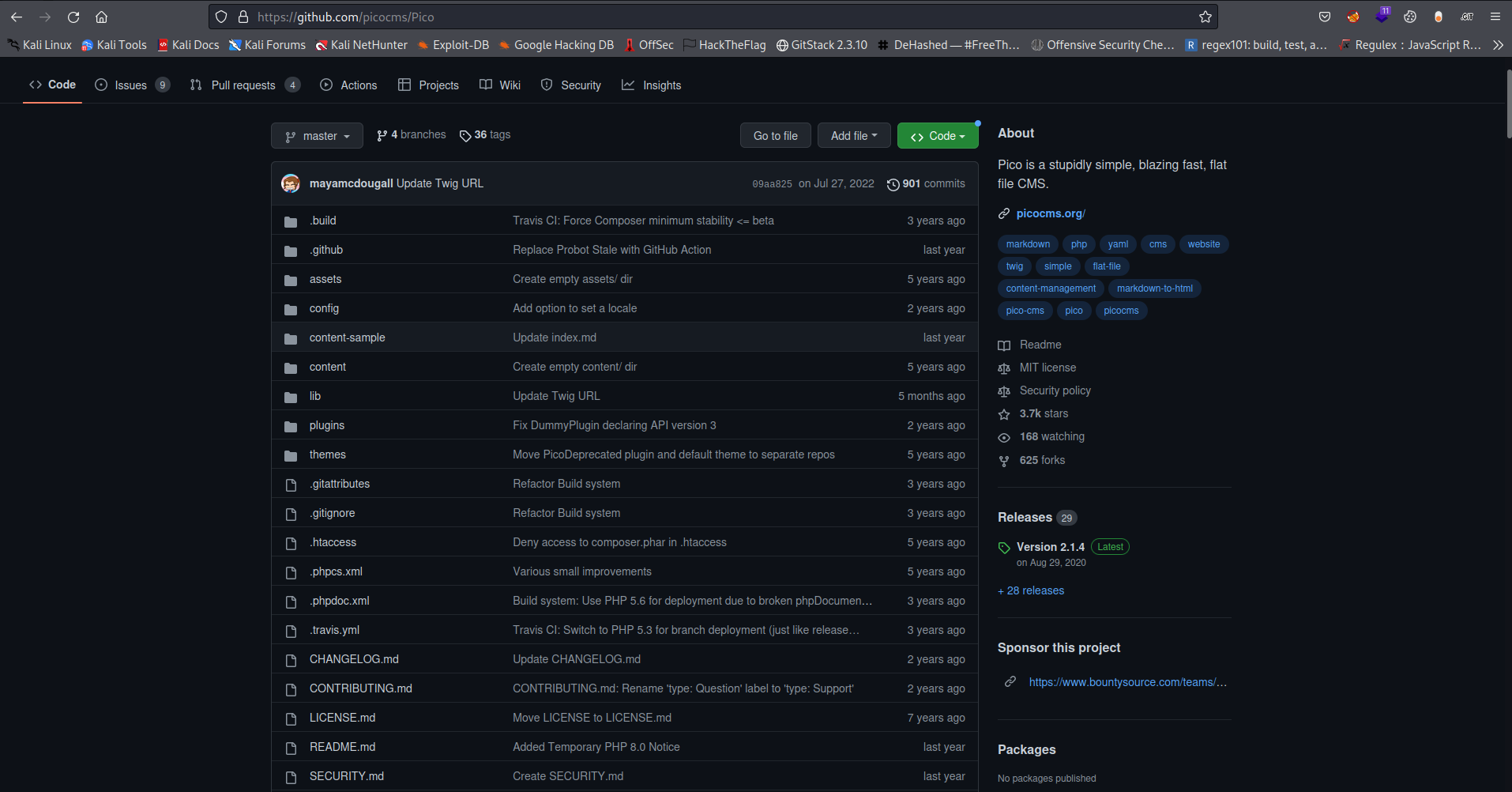Open Firefox hamburger menu

pos(1495,17)
